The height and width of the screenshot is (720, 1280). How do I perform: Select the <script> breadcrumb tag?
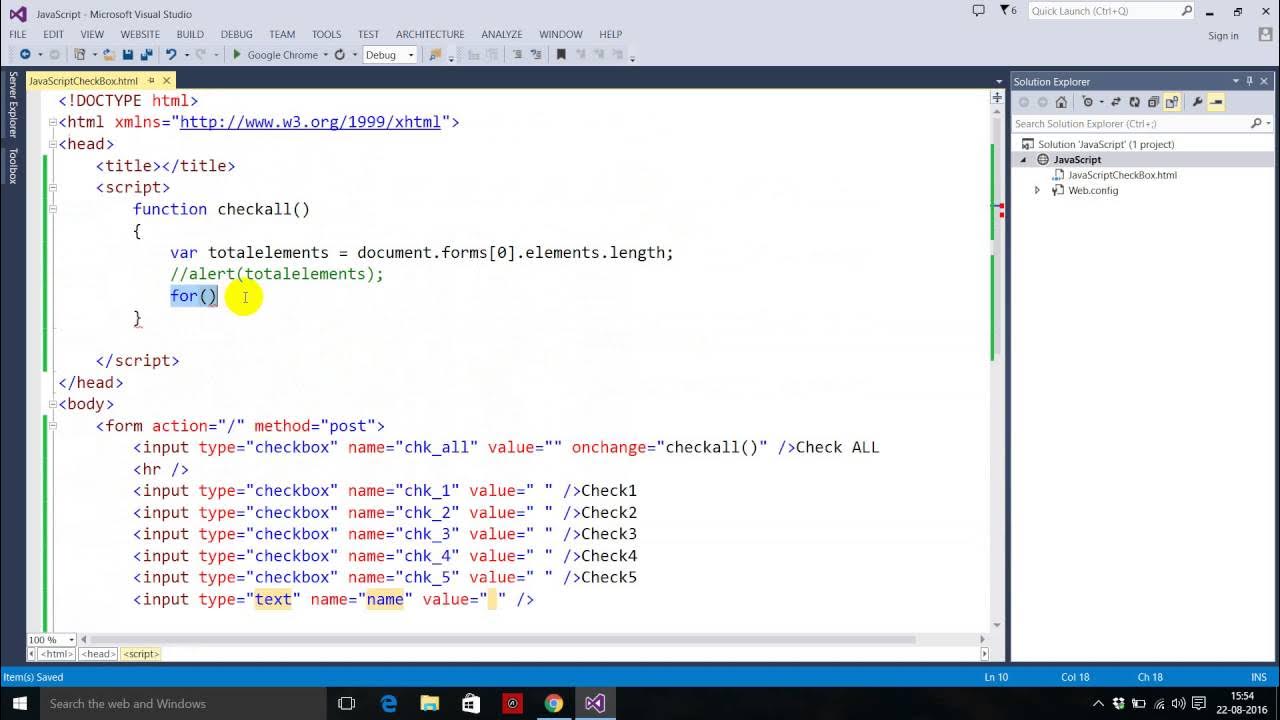click(141, 654)
